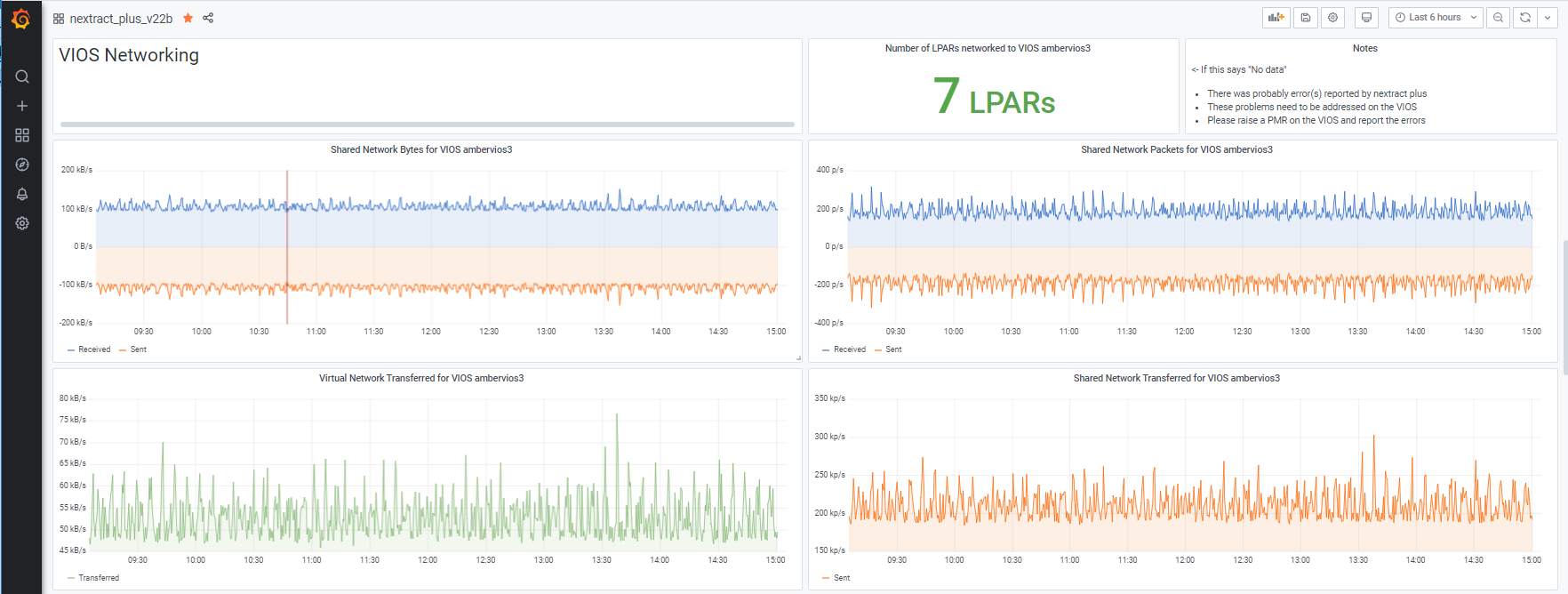Toggle Received series in Shared Network Bytes legend

coord(94,349)
